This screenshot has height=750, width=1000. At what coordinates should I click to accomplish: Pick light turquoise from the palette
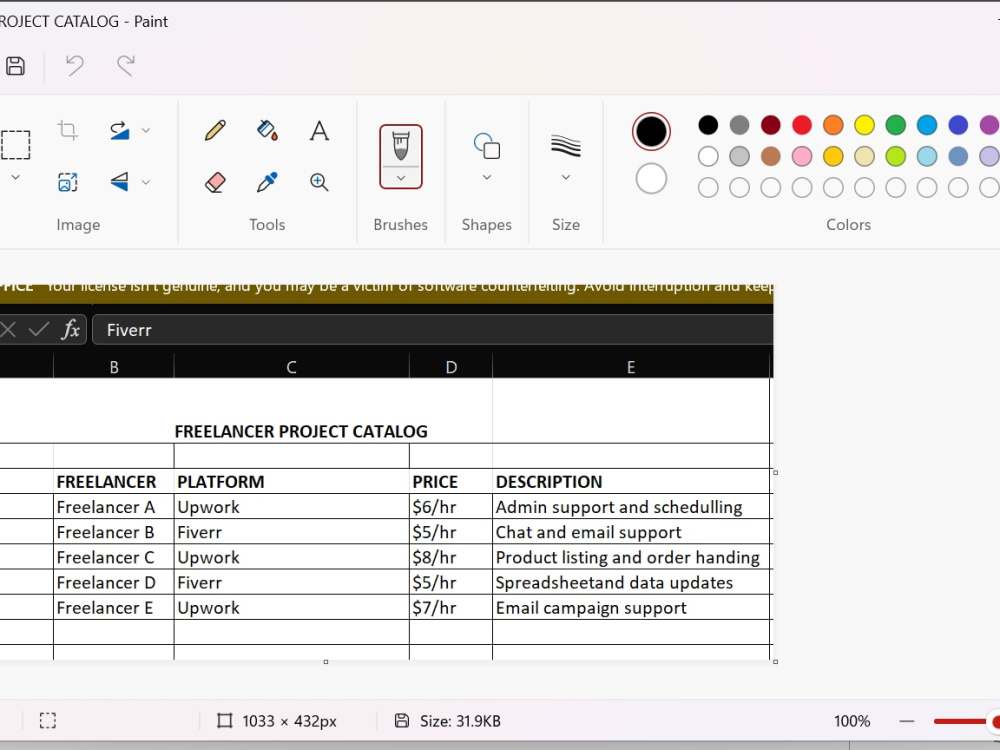click(x=927, y=156)
